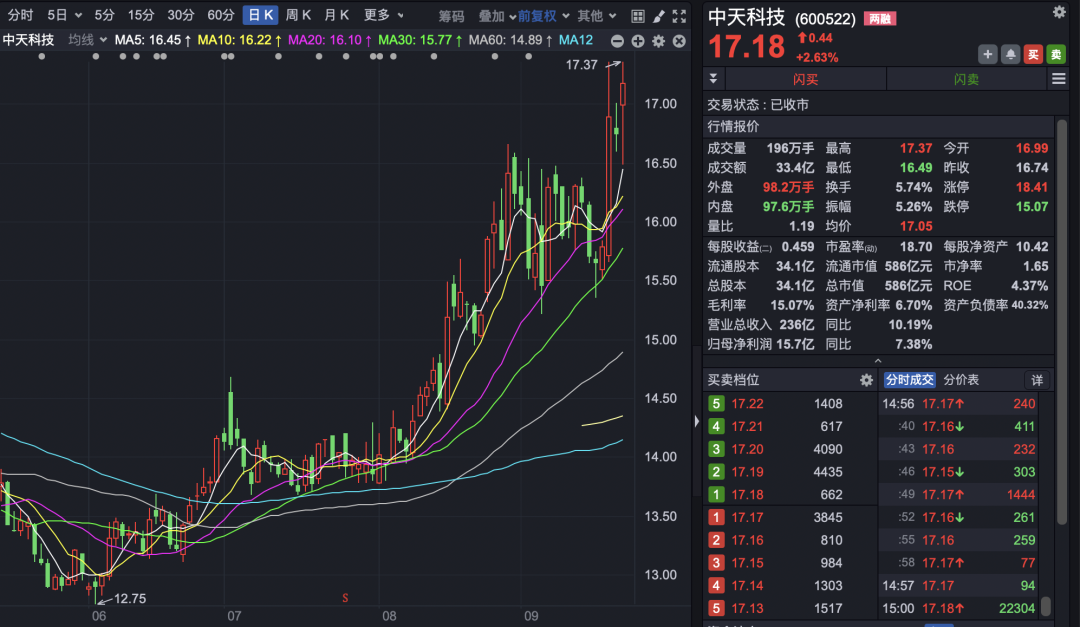Switch to 月K monthly tab
Screen dimensions: 1080x627
[x=337, y=15]
